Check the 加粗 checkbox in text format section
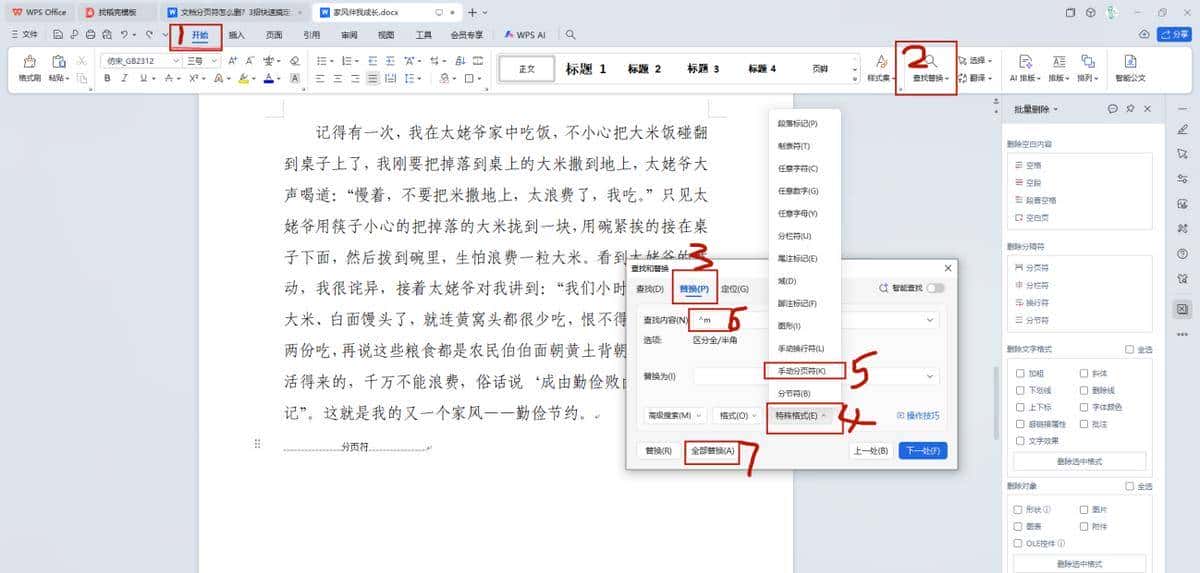 1019,373
